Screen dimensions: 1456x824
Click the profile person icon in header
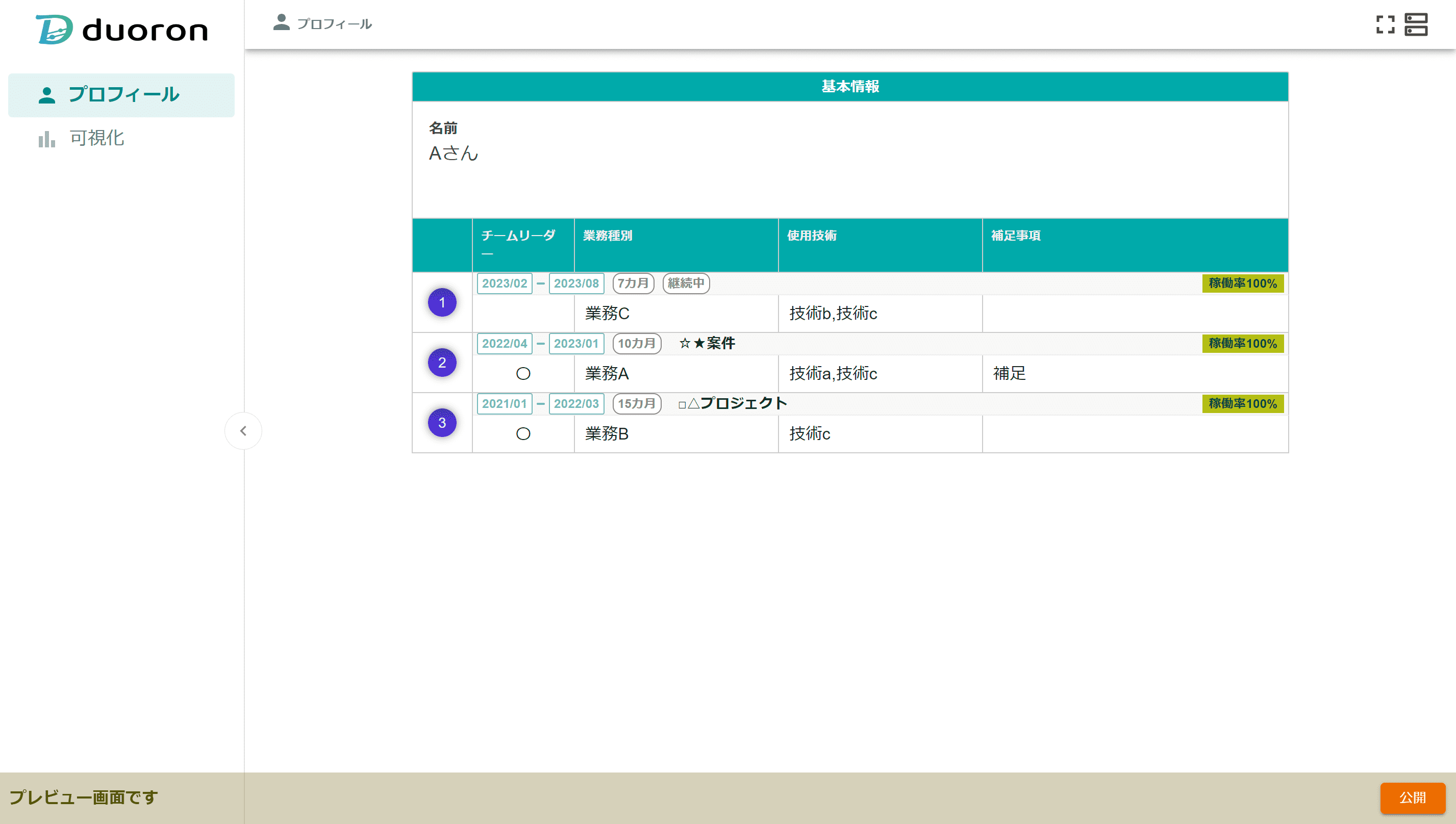[x=281, y=22]
